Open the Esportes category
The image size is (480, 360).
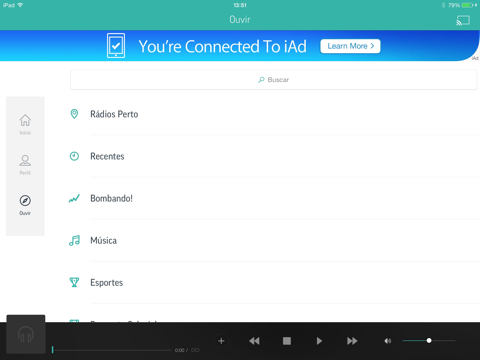[273, 282]
